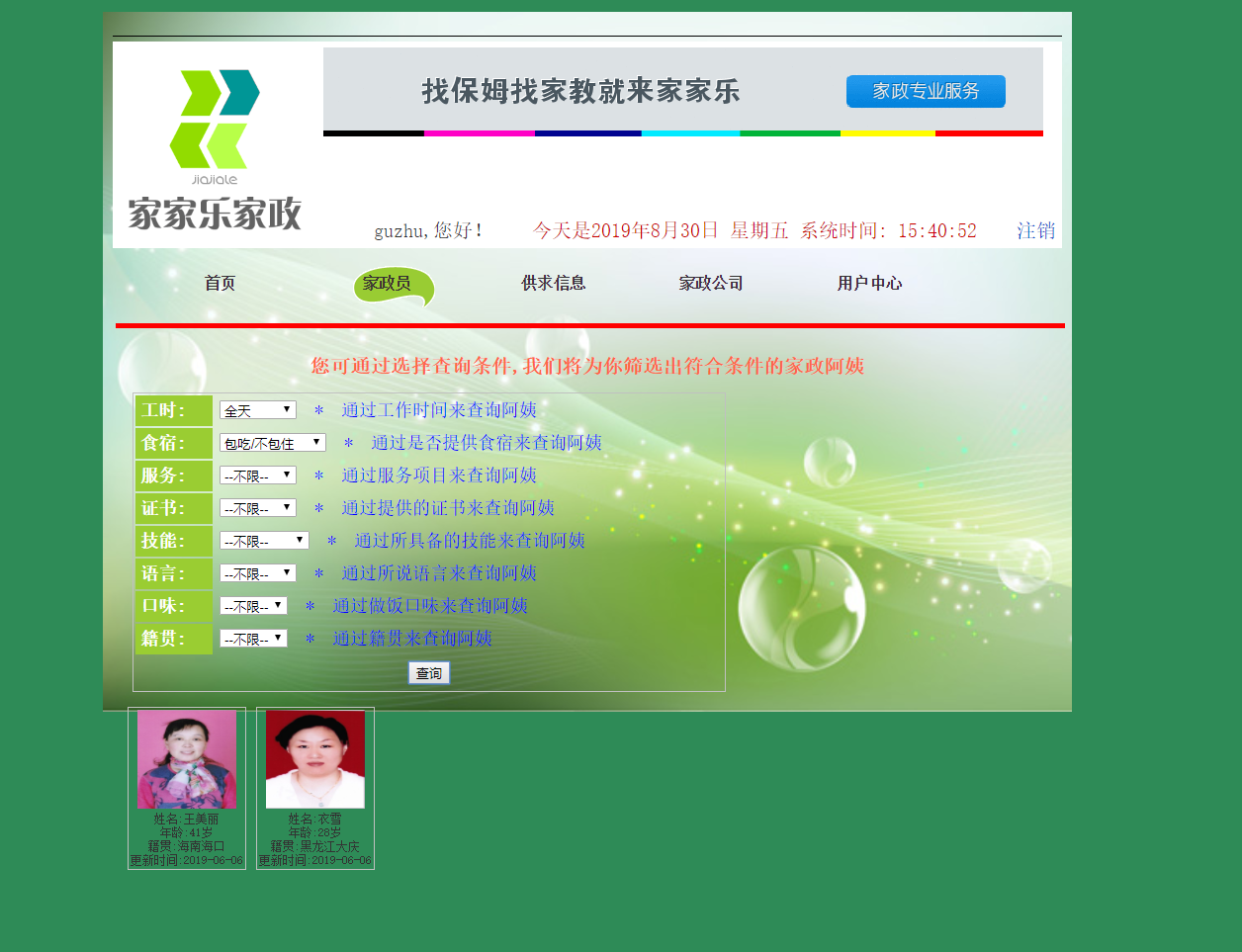Click the 家政公司 menu item
Viewport: 1242px width, 952px height.
tap(710, 283)
